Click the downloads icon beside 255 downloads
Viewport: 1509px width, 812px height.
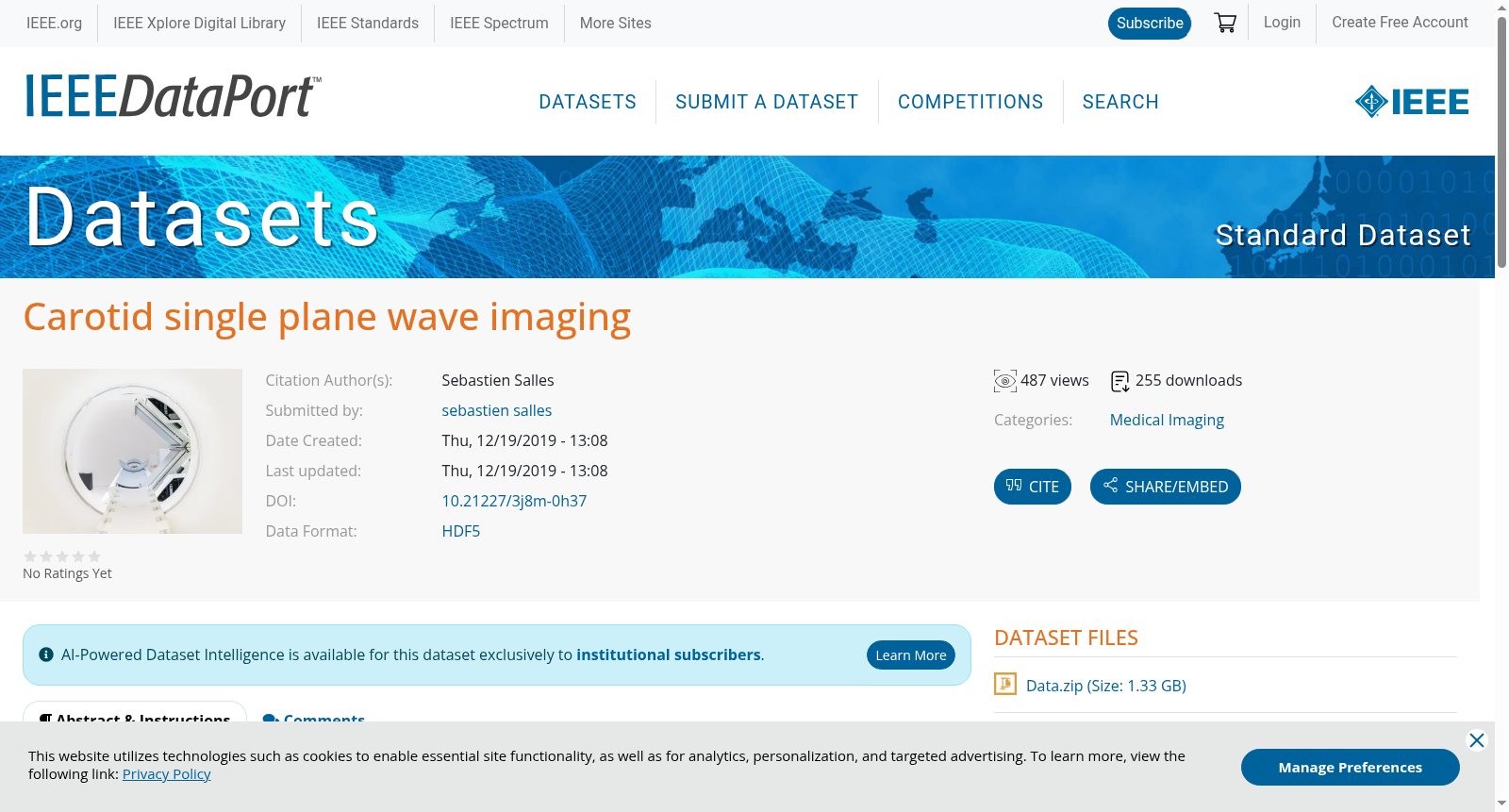click(x=1119, y=381)
